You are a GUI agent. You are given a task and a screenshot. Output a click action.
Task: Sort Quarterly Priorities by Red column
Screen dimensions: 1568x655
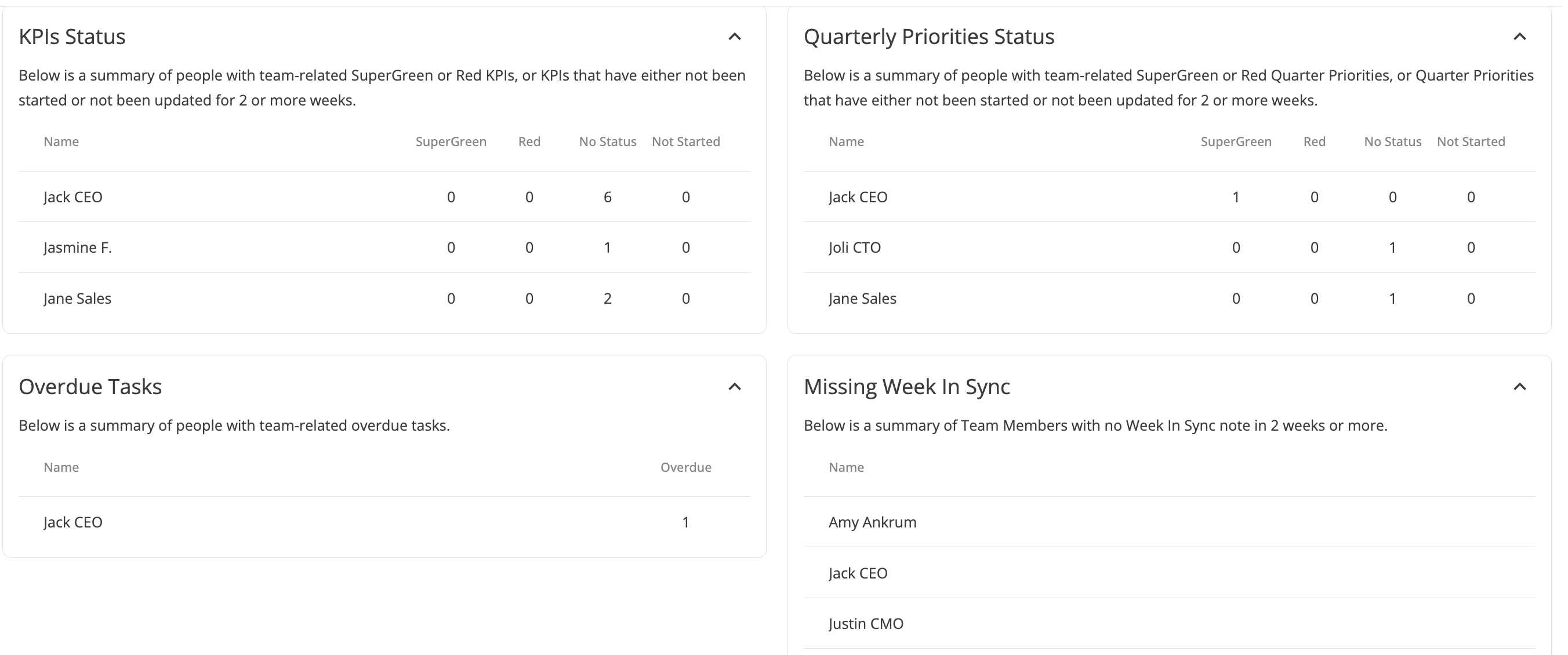tap(1314, 141)
